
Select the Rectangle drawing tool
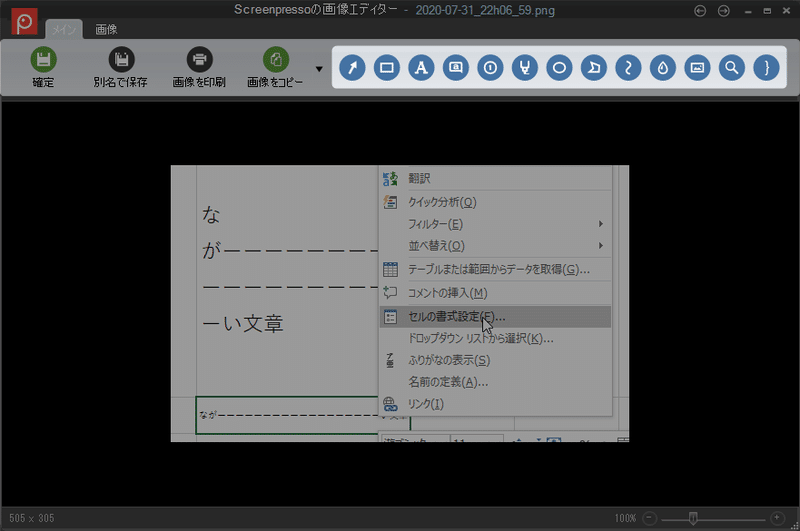click(x=387, y=67)
